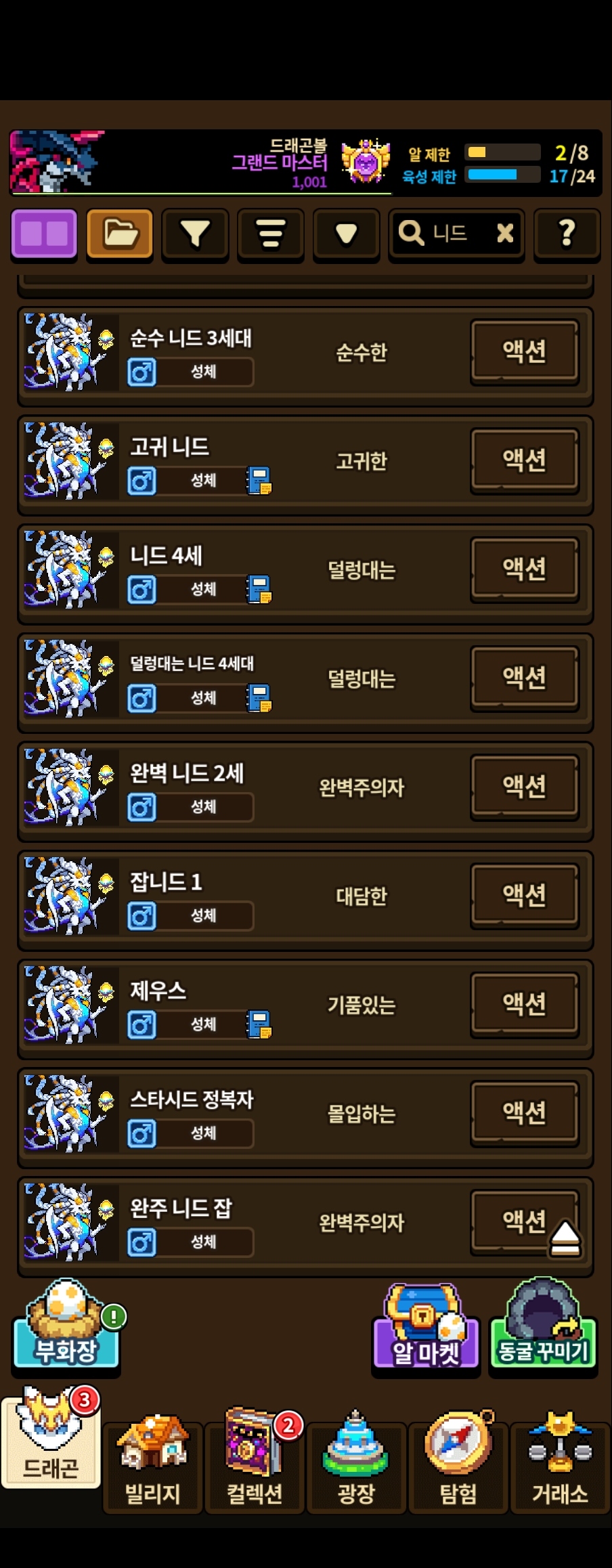Image resolution: width=612 pixels, height=1568 pixels.
Task: Clear the 니드 search text
Action: coord(505,234)
